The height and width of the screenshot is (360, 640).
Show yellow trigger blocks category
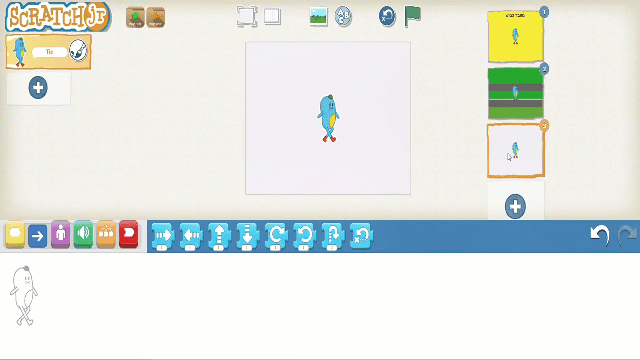coord(15,234)
